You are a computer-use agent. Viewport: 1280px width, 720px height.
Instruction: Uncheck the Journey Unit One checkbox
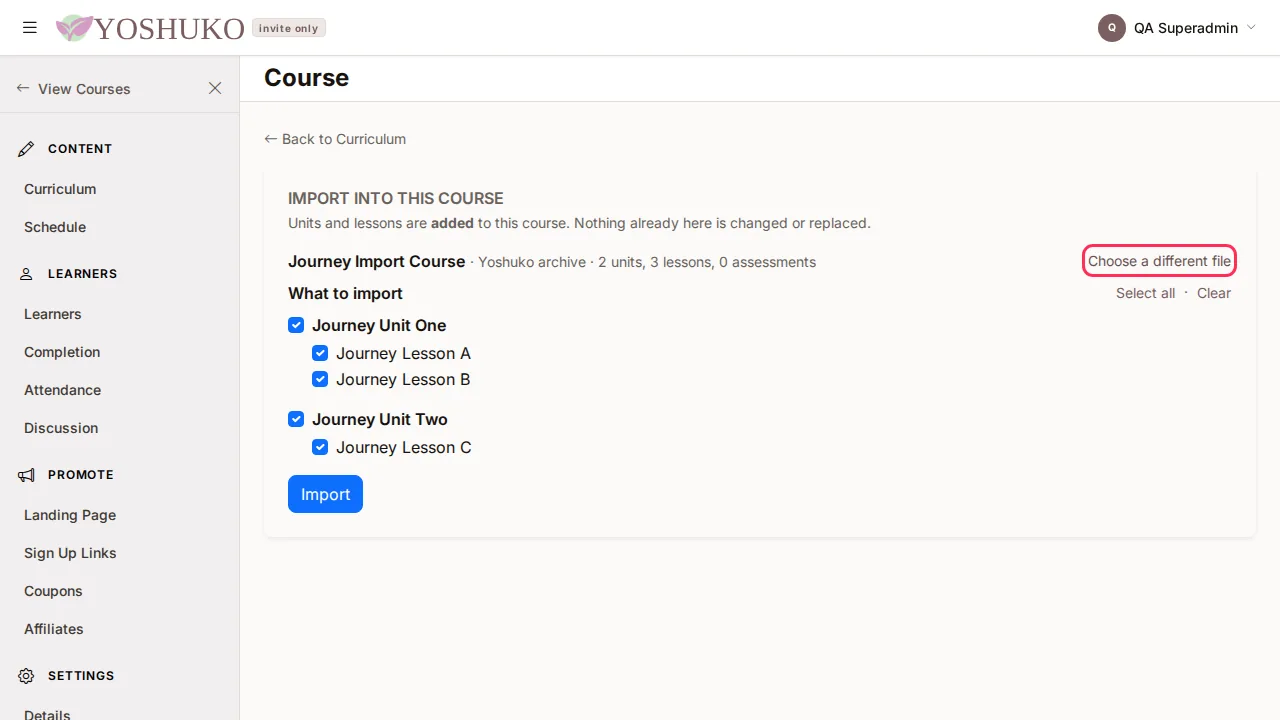click(296, 325)
